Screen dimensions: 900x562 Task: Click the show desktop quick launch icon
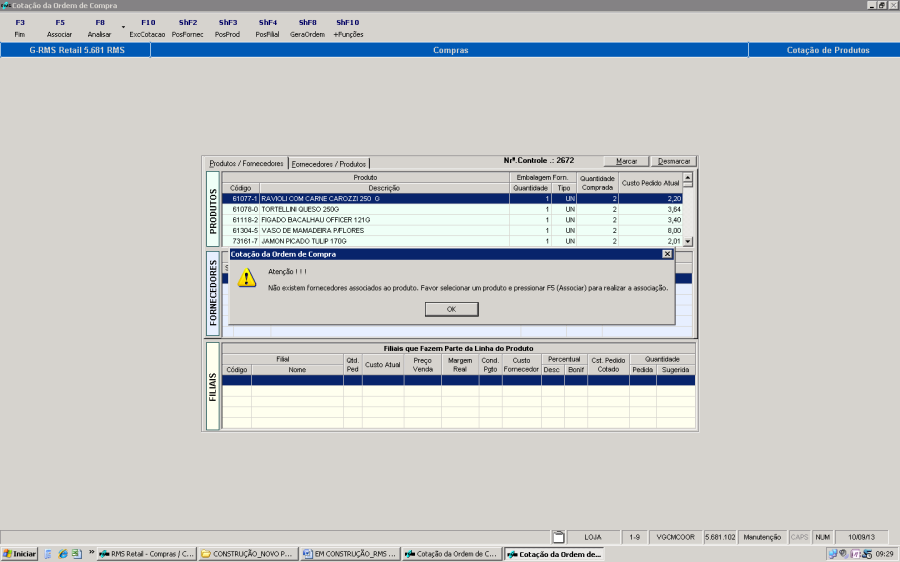tap(48, 554)
